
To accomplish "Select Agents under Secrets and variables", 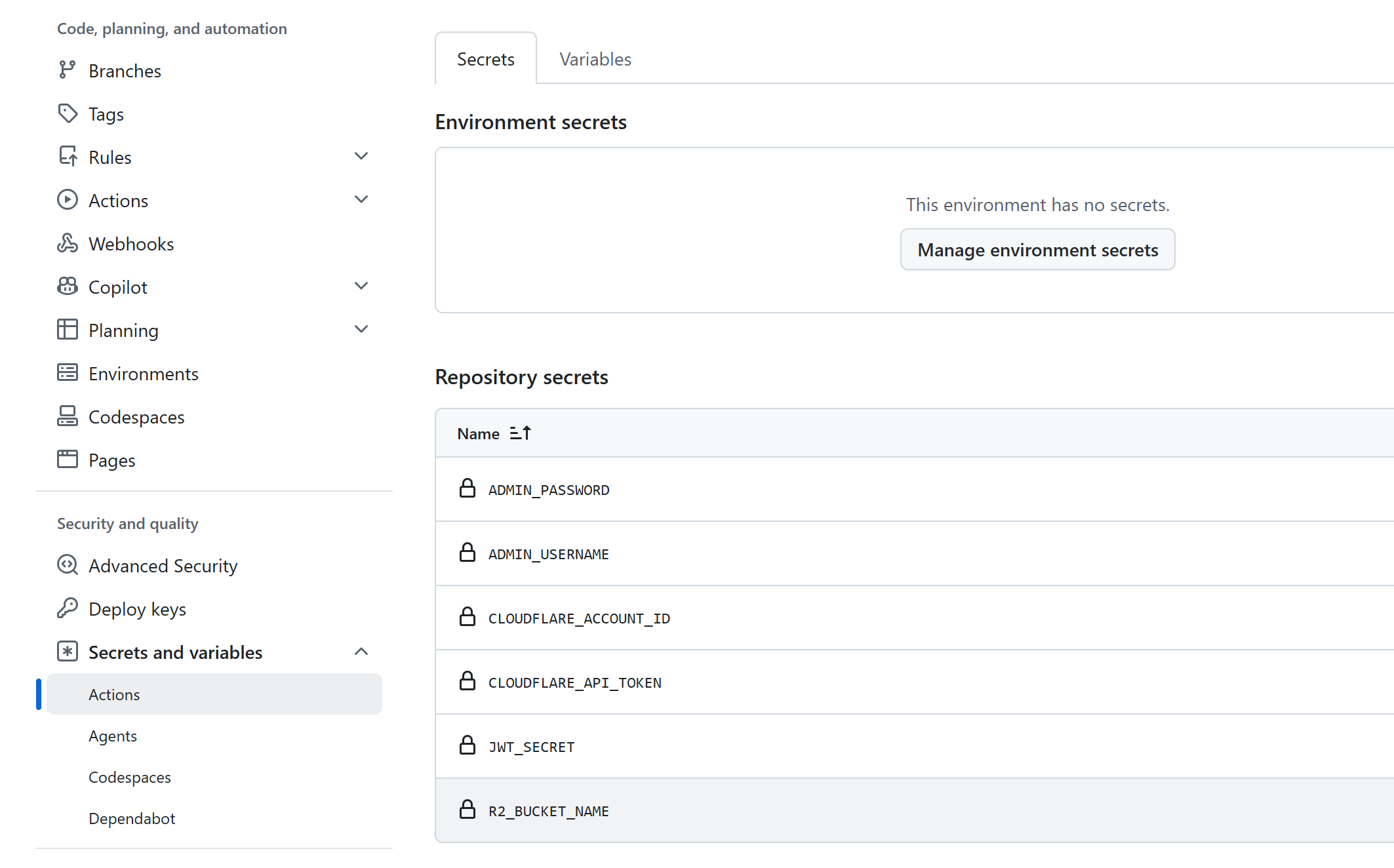I will (113, 736).
